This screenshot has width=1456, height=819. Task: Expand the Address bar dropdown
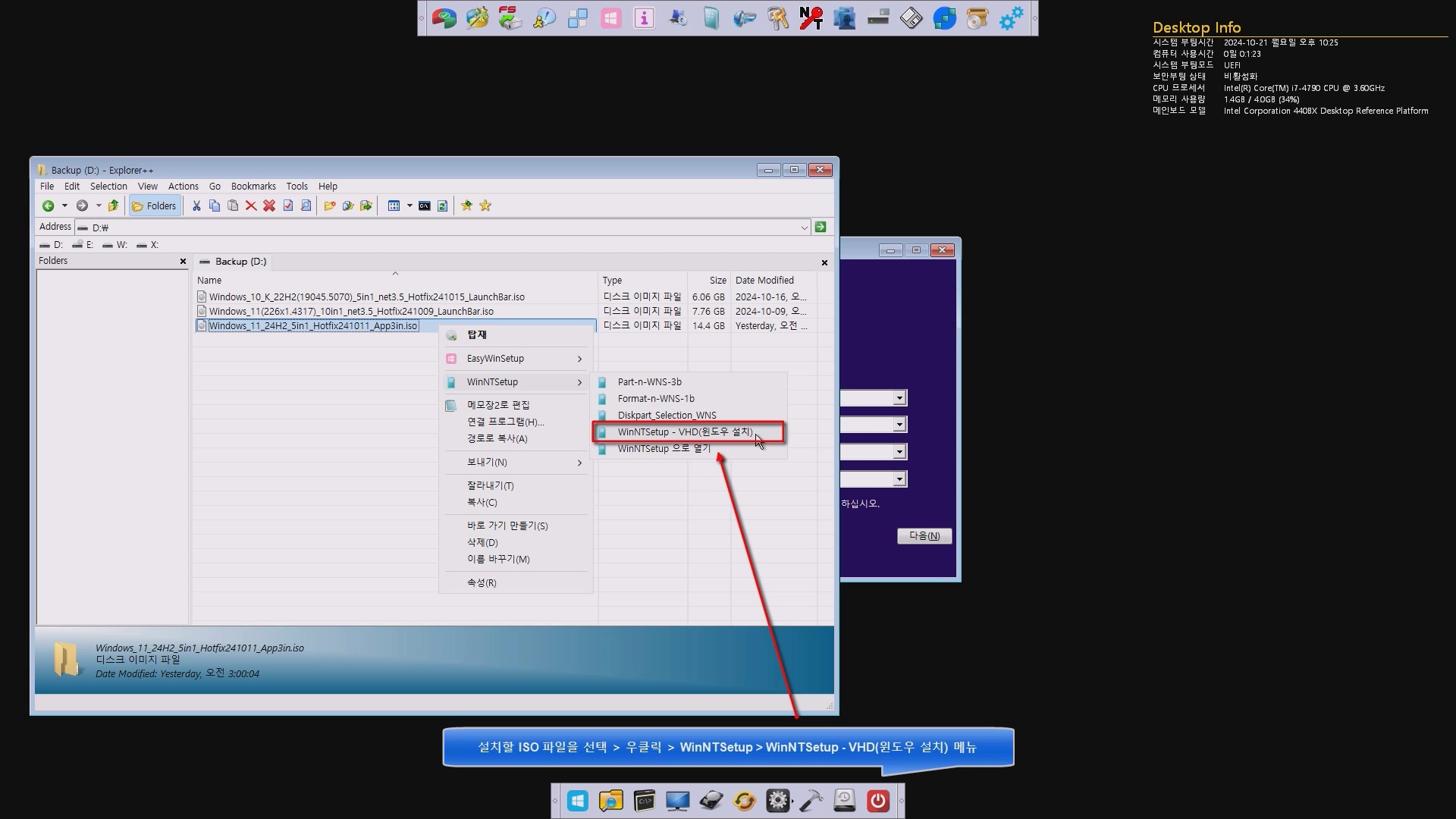pyautogui.click(x=804, y=227)
